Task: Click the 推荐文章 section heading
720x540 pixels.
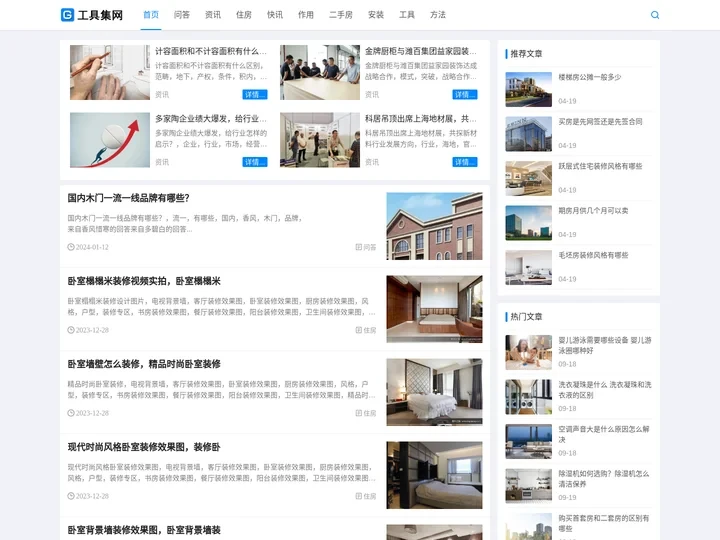Action: click(526, 54)
